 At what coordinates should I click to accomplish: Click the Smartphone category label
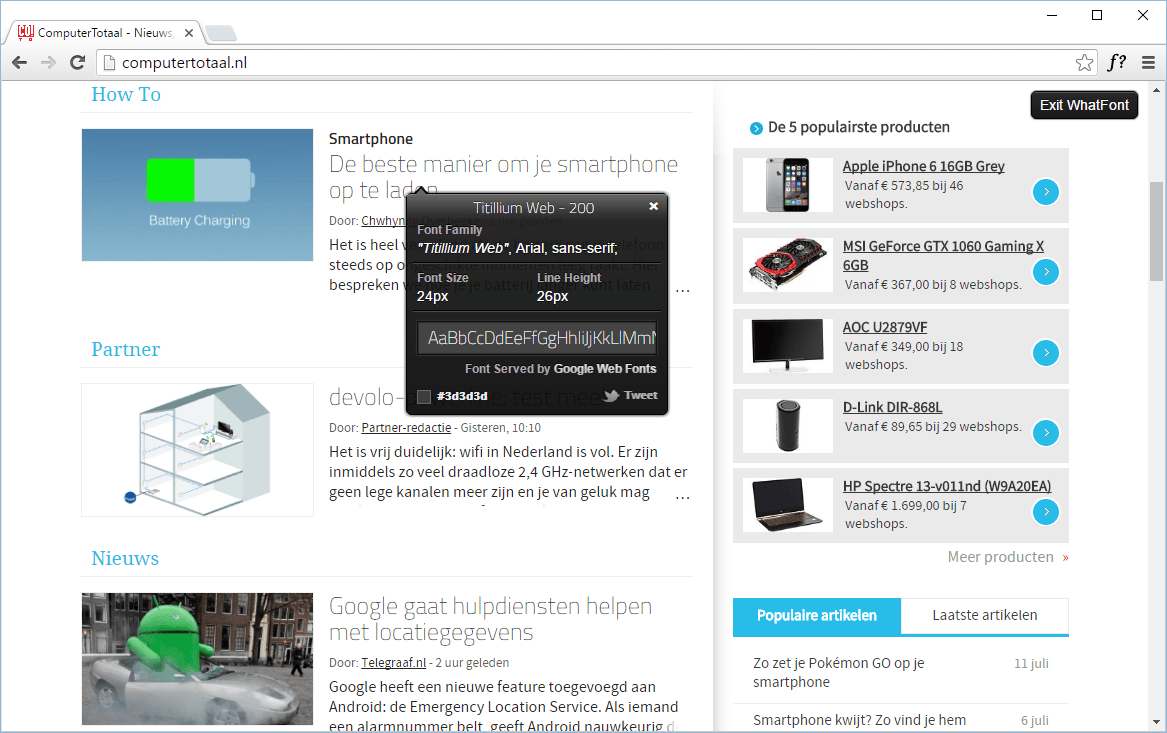click(371, 139)
